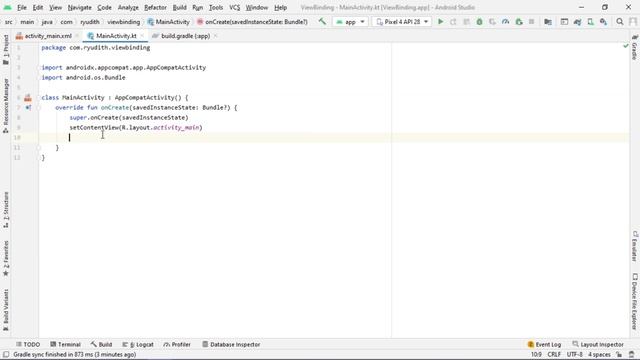Open the Device File Explorer tool window

click(x=635, y=302)
